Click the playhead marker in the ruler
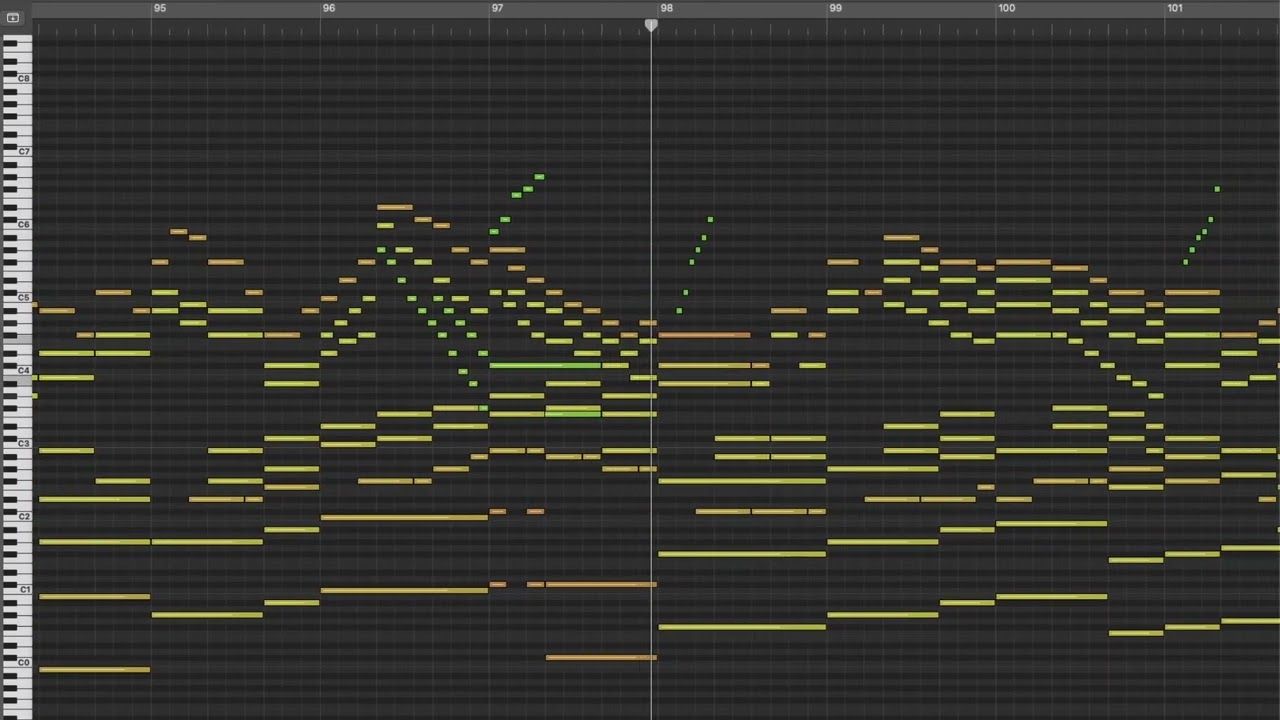Viewport: 1280px width, 720px height. 651,25
